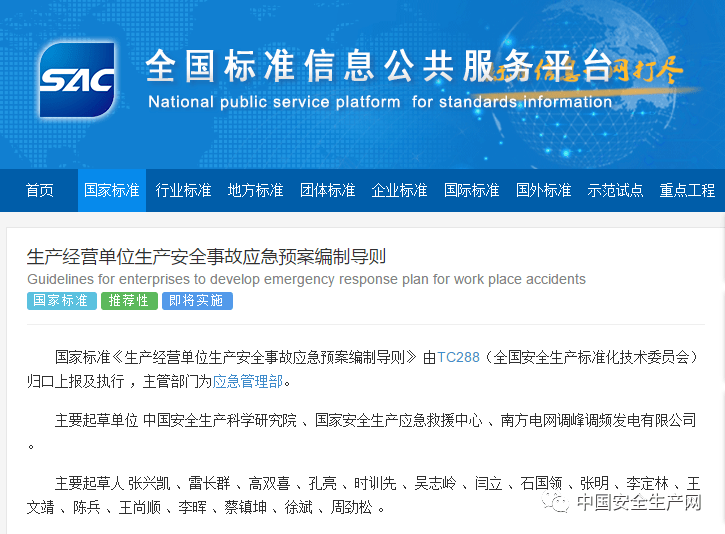Go to 国际标准 section
The height and width of the screenshot is (534, 725).
(472, 190)
